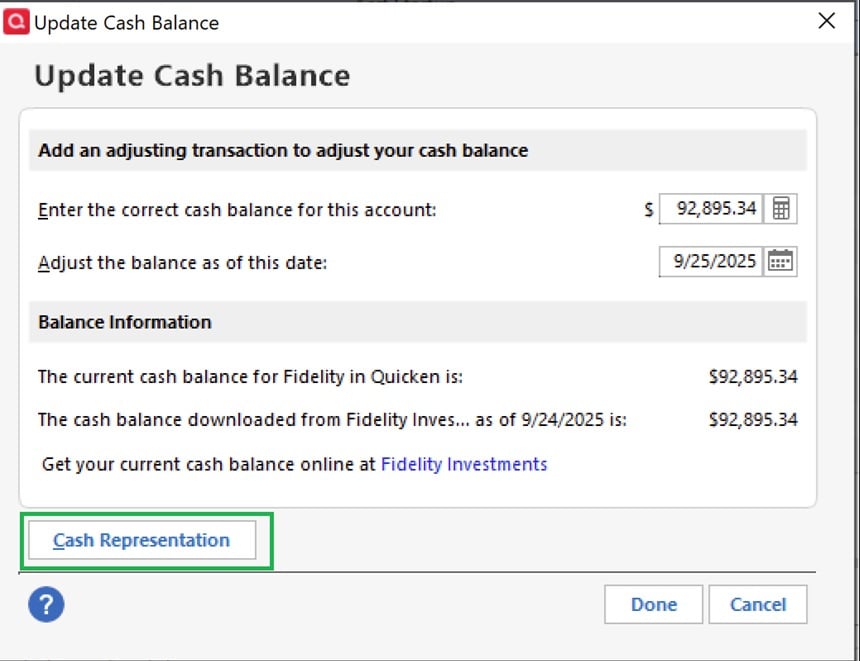Click the 'Get your current cash balance online' text
The width and height of the screenshot is (860, 661).
209,464
